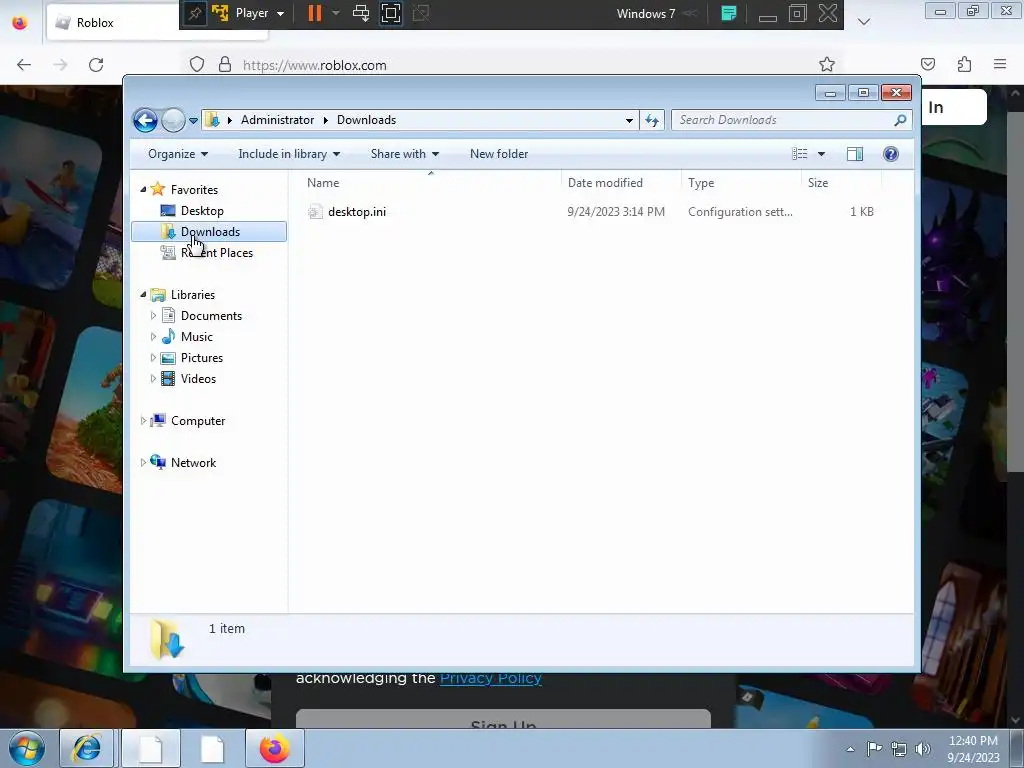The height and width of the screenshot is (768, 1024).
Task: Click the Music library icon
Action: 168,337
